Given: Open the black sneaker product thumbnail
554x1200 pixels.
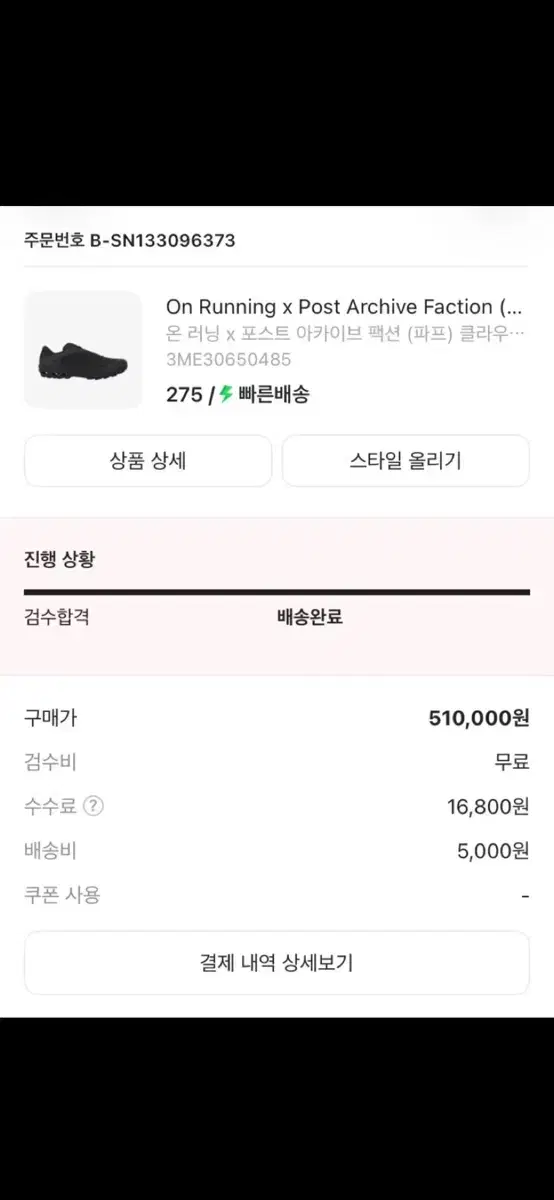Looking at the screenshot, I should coord(83,350).
